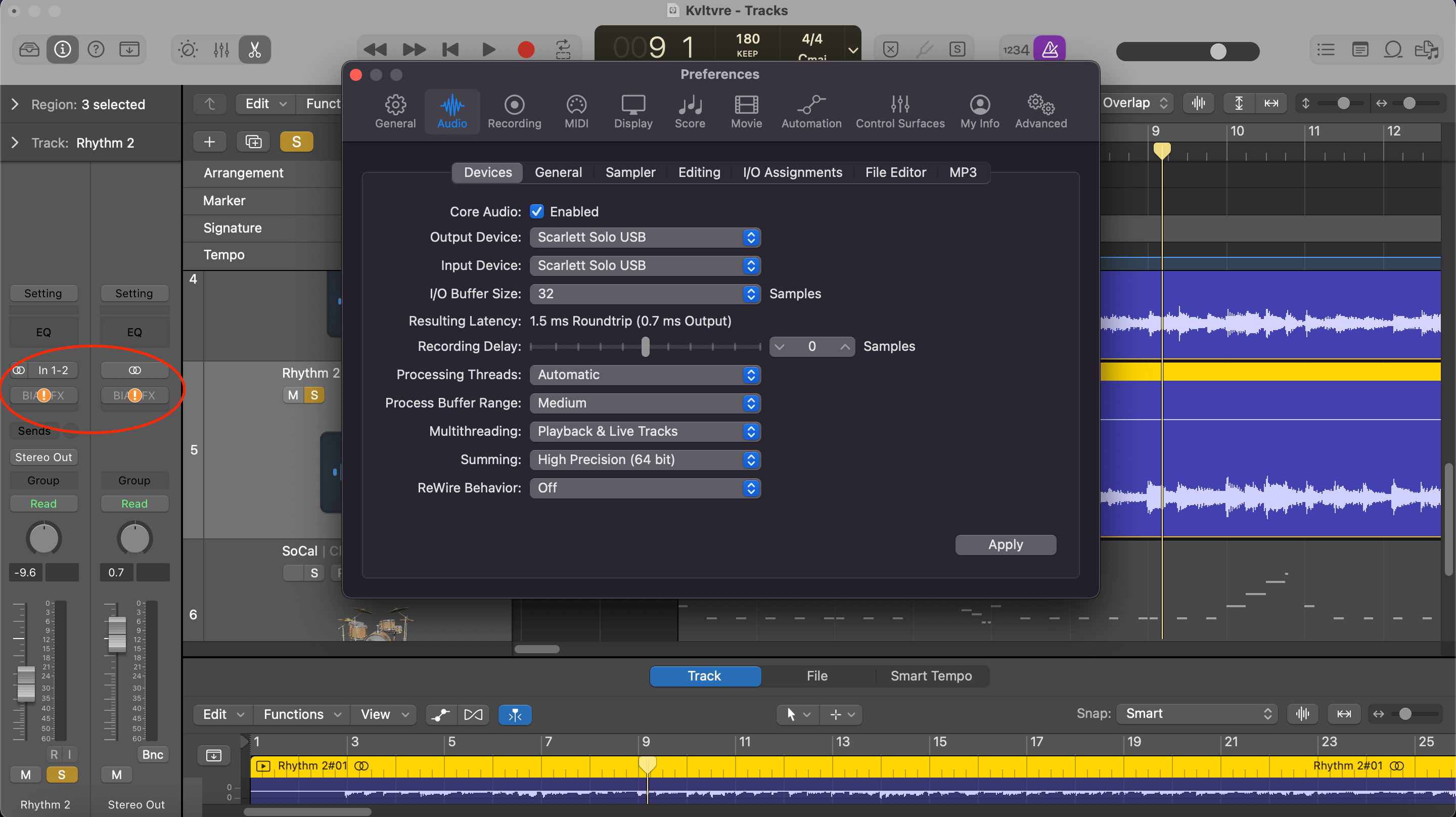Open the Automation preferences pane
This screenshot has height=817, width=1456.
coord(810,111)
